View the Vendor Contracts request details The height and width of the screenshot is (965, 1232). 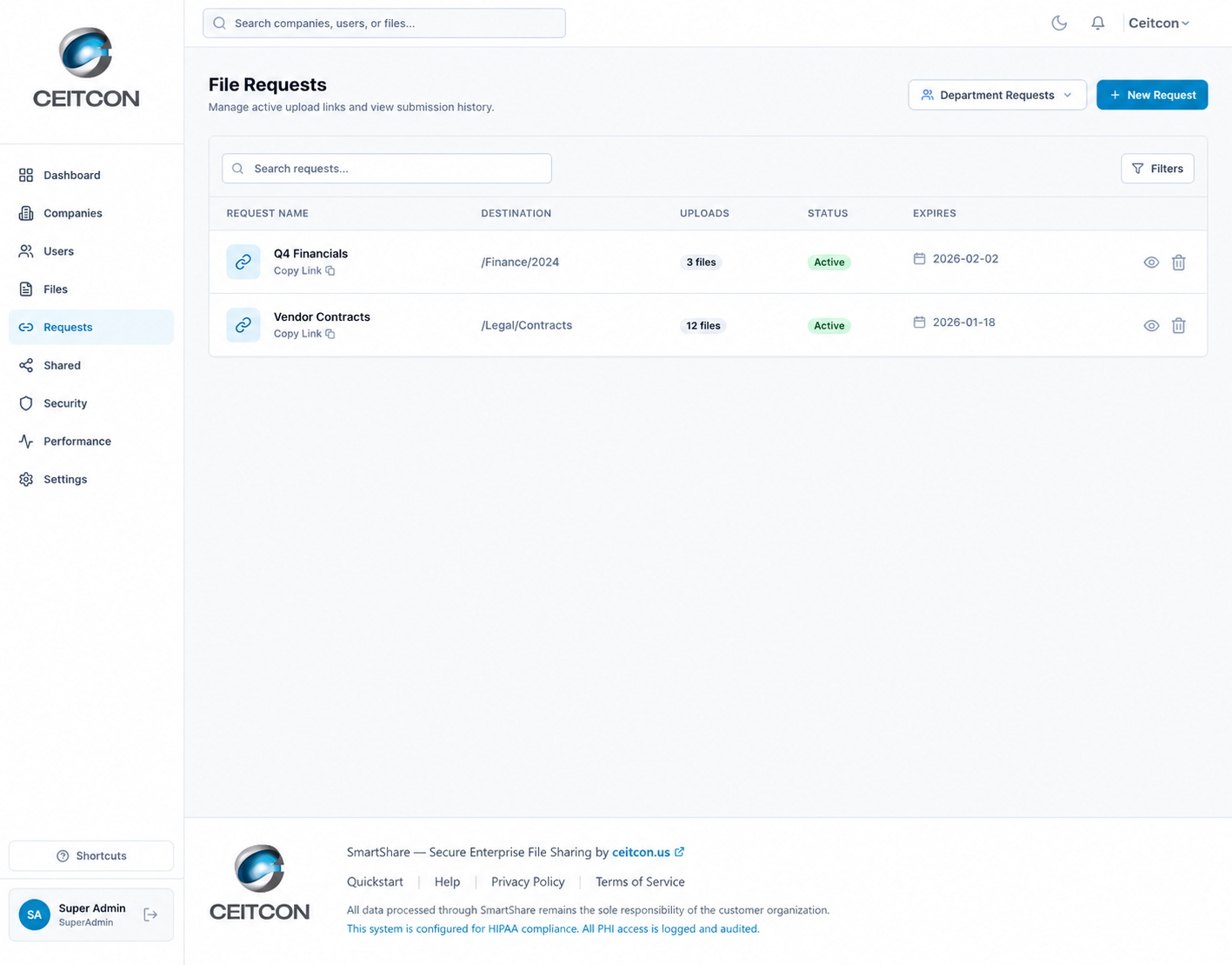click(1151, 326)
